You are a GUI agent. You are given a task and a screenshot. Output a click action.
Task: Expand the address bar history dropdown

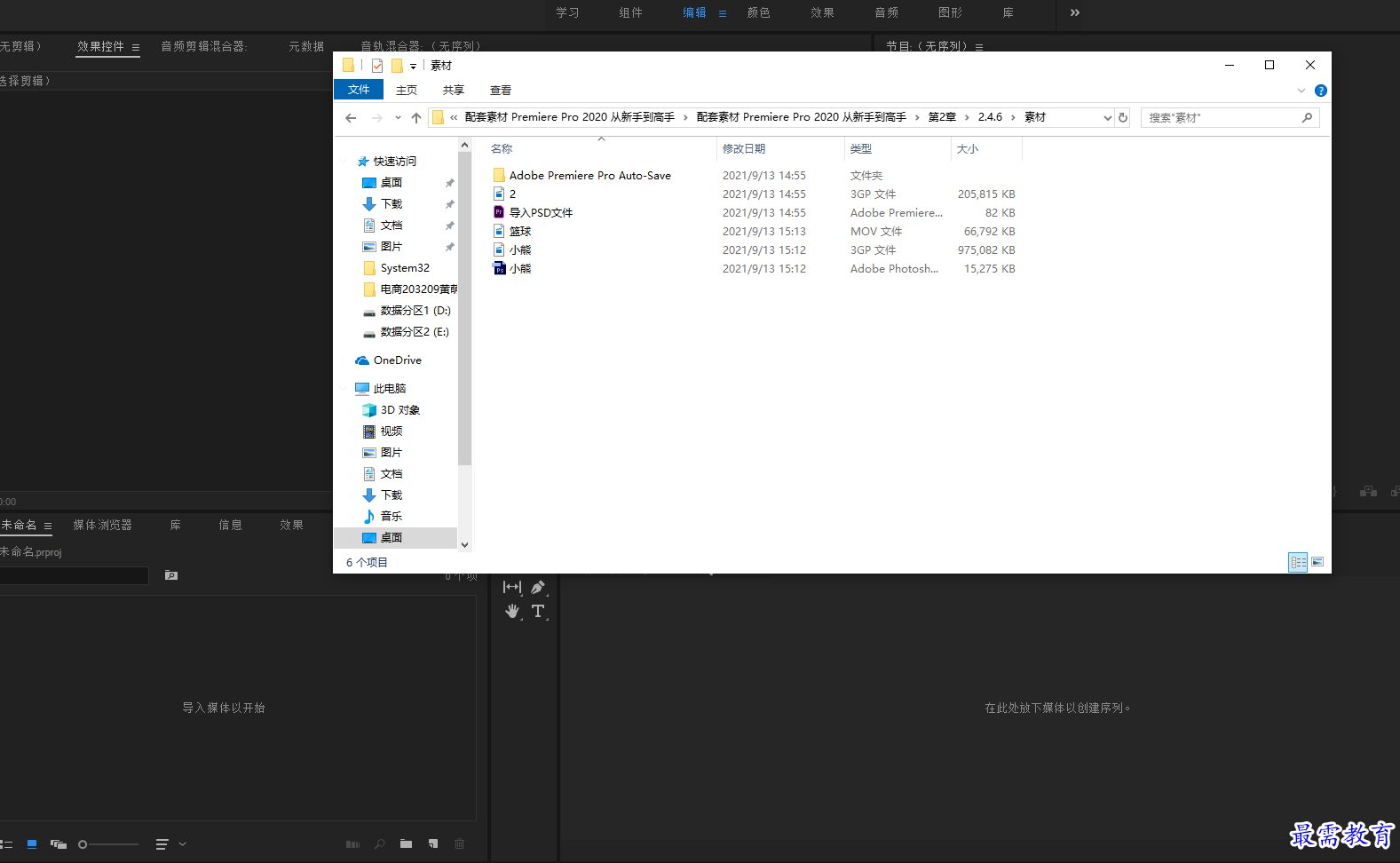tap(1107, 117)
